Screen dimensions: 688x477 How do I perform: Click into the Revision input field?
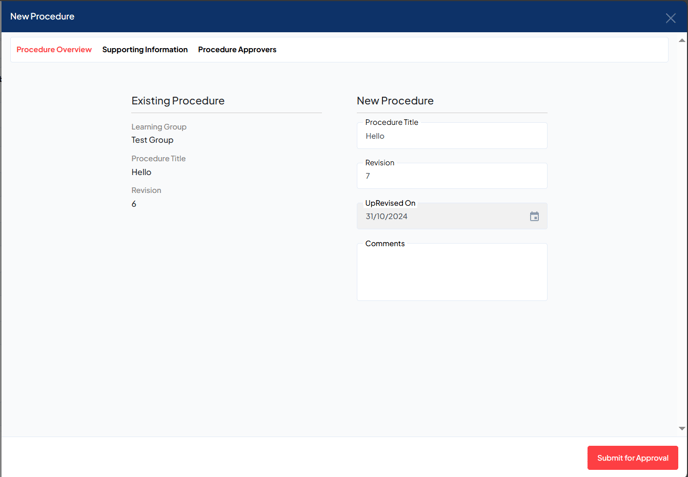[x=452, y=176]
